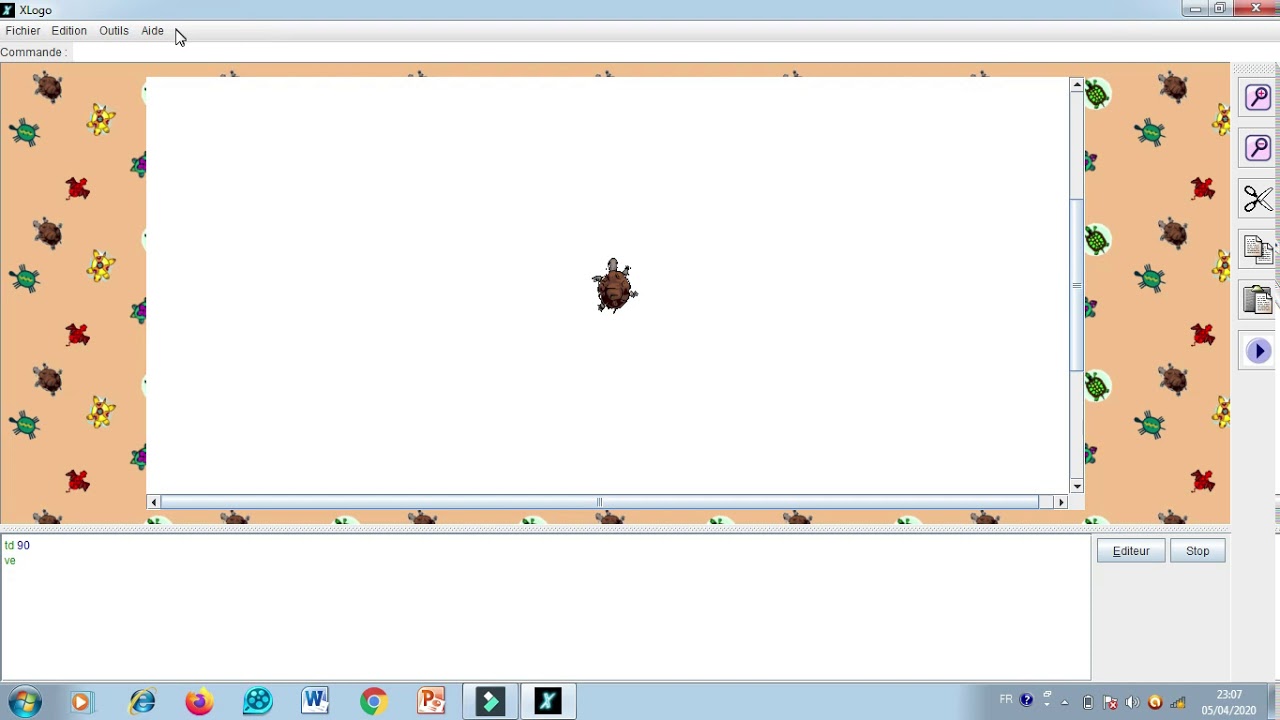Click the zoom in magnifier icon
The image size is (1280, 720).
[x=1258, y=97]
